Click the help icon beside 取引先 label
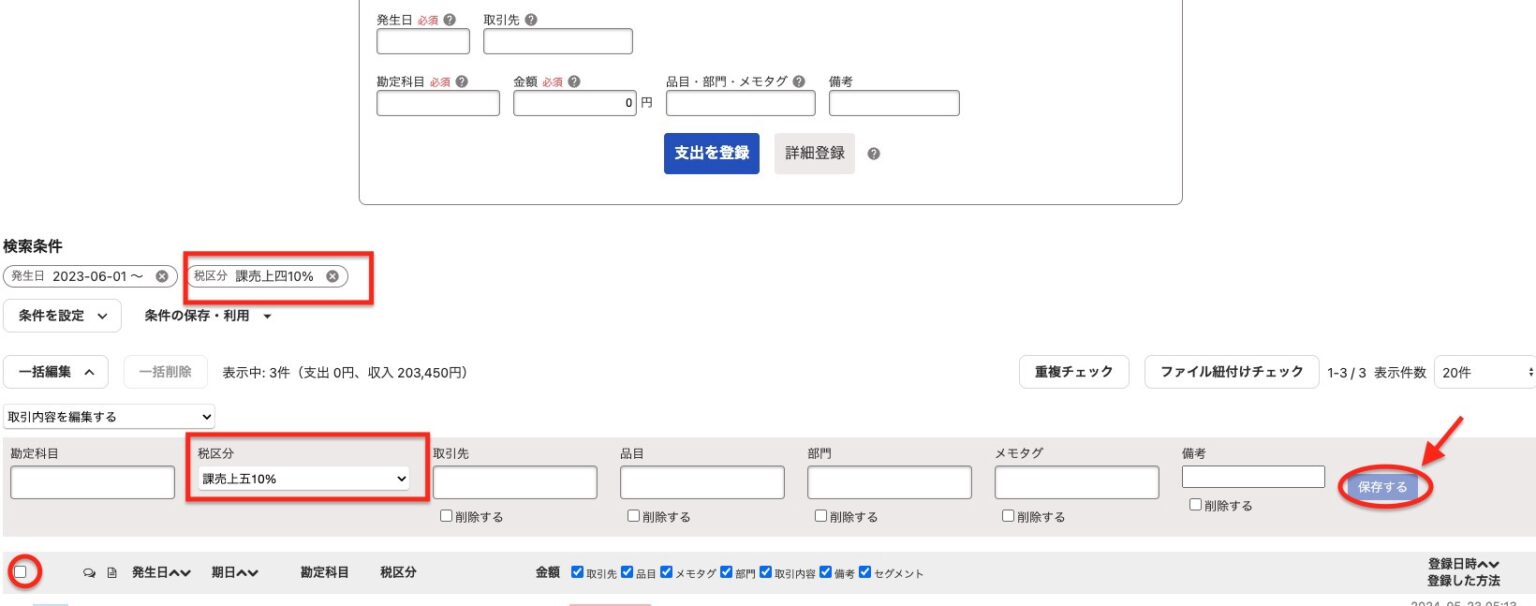Screen dimensions: 1536x606 pos(530,20)
